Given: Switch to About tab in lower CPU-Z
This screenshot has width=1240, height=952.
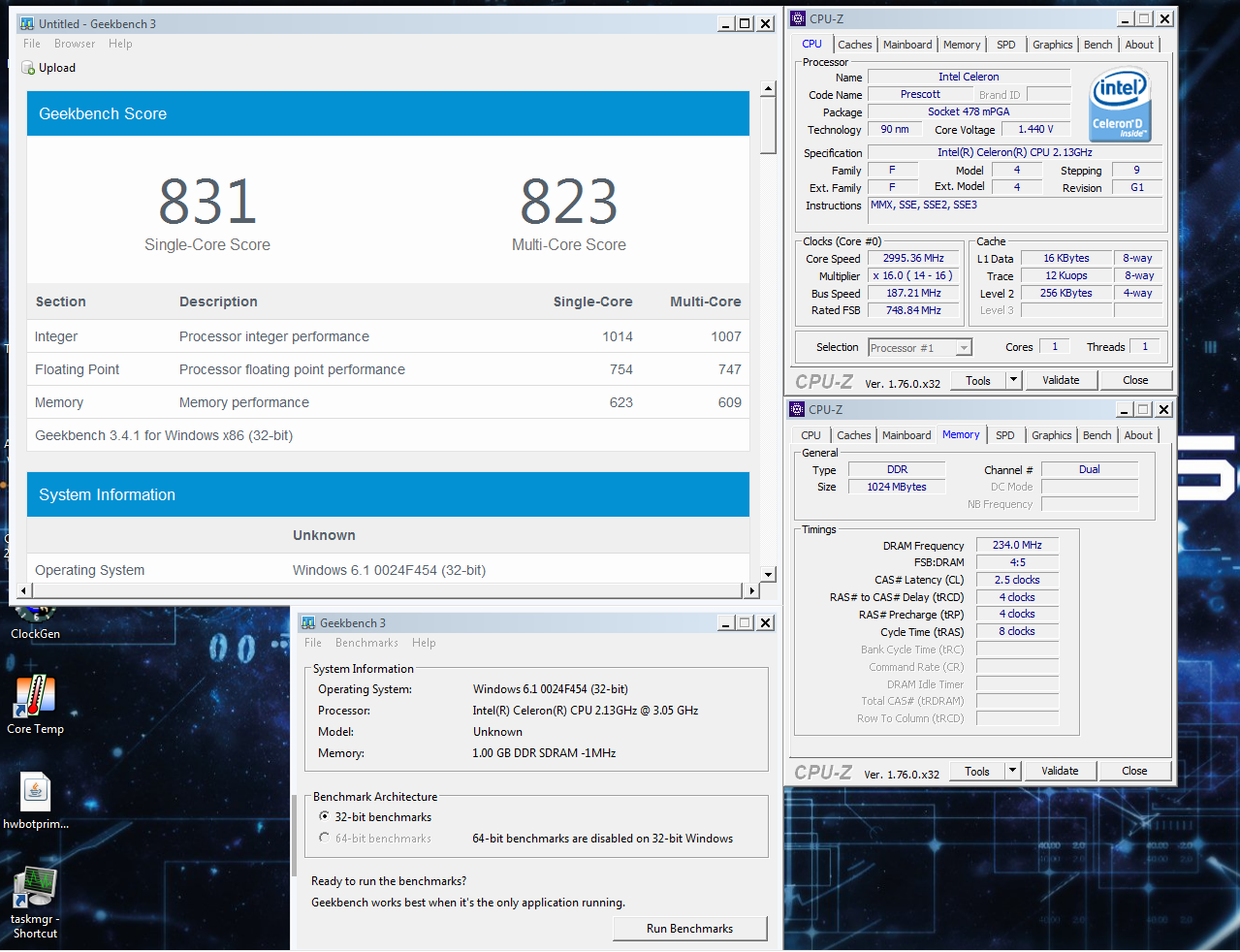Looking at the screenshot, I should (1138, 435).
